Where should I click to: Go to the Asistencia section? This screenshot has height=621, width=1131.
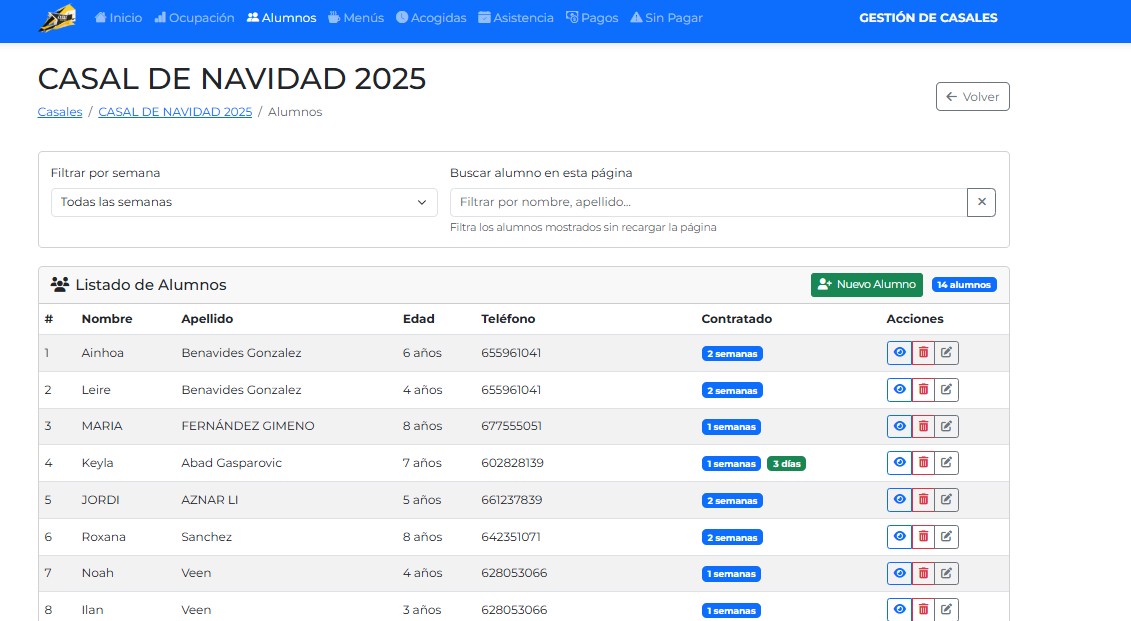pos(516,18)
